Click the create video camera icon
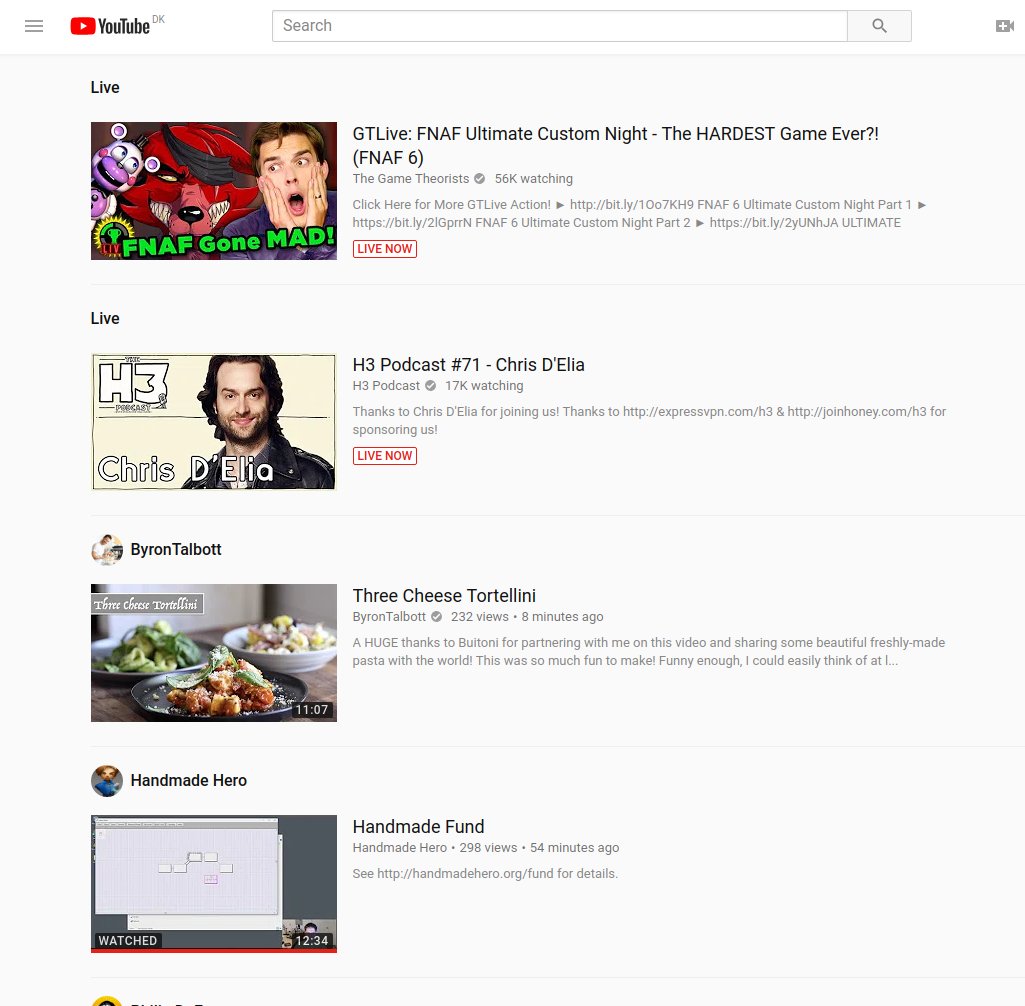This screenshot has width=1025, height=1006. pyautogui.click(x=1005, y=26)
